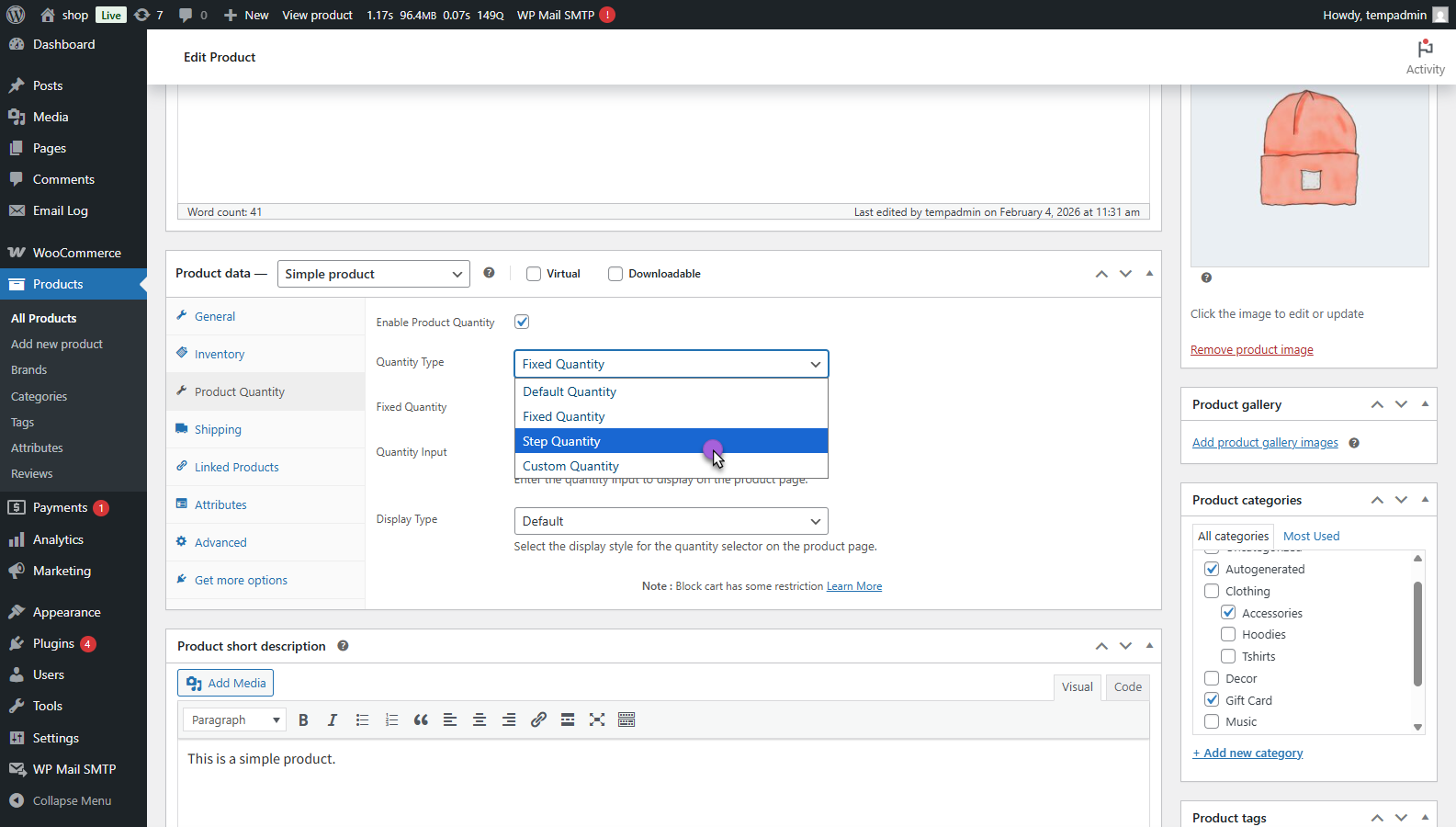Open the Display Type dropdown

tap(671, 521)
